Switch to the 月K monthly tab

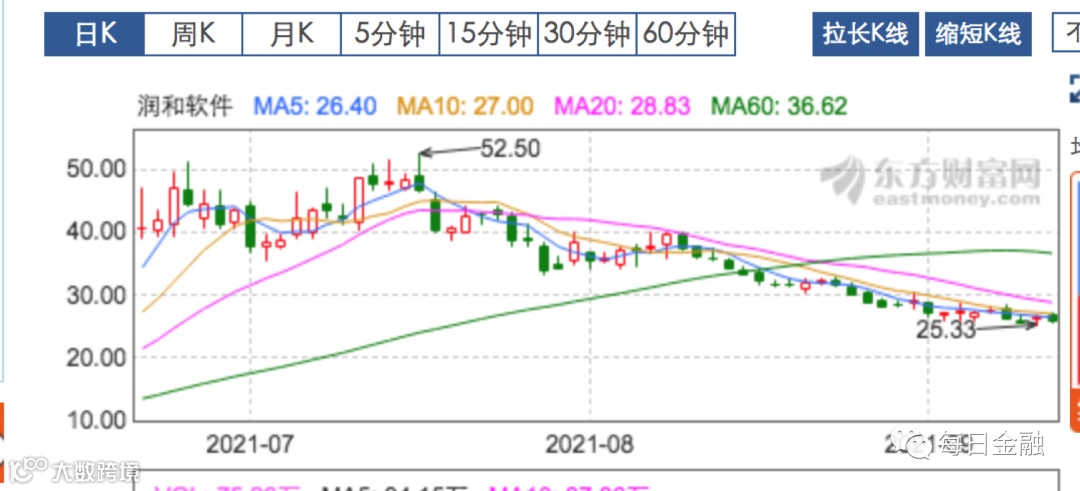pyautogui.click(x=292, y=34)
